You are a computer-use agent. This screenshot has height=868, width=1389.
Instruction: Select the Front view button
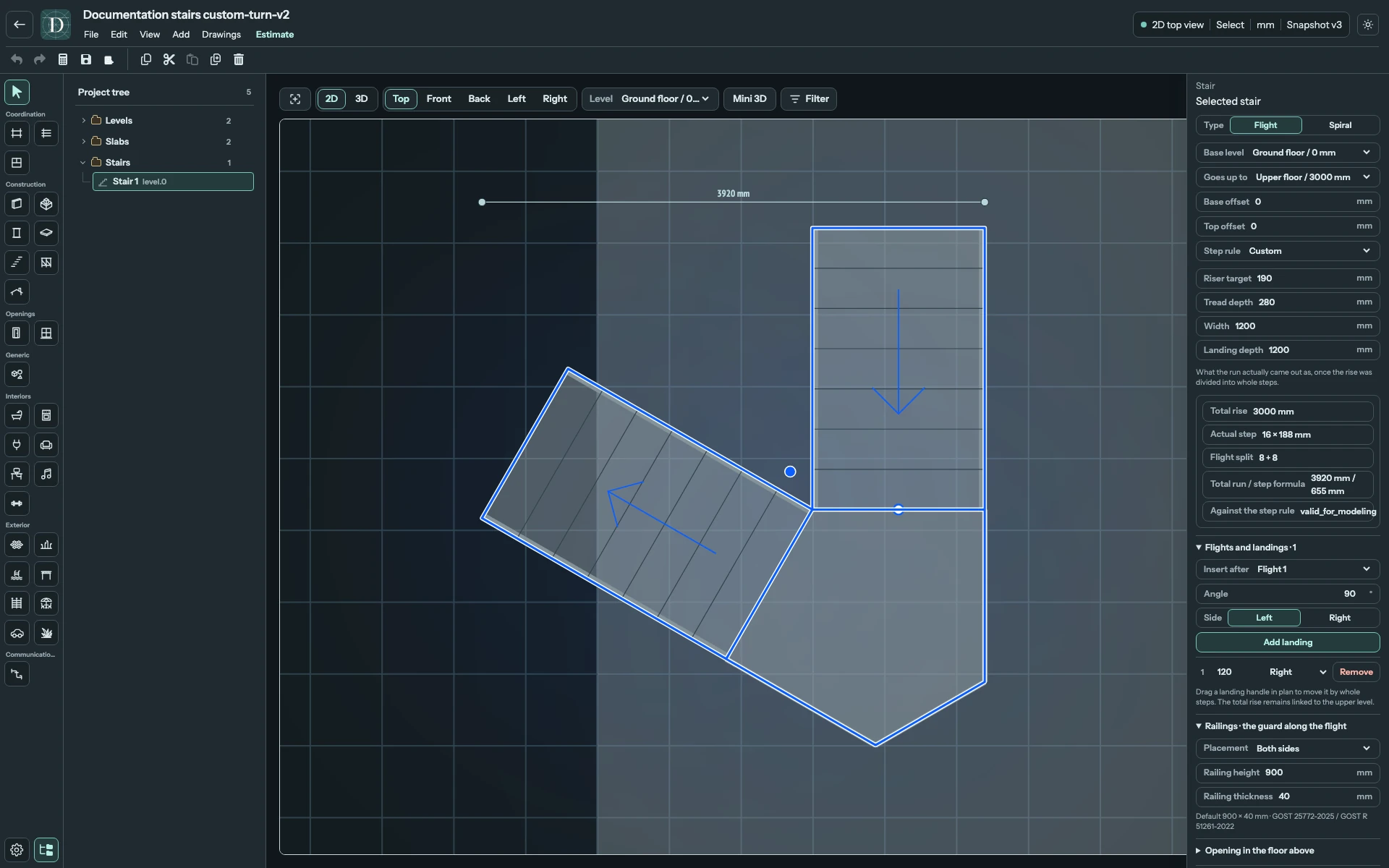coord(438,99)
